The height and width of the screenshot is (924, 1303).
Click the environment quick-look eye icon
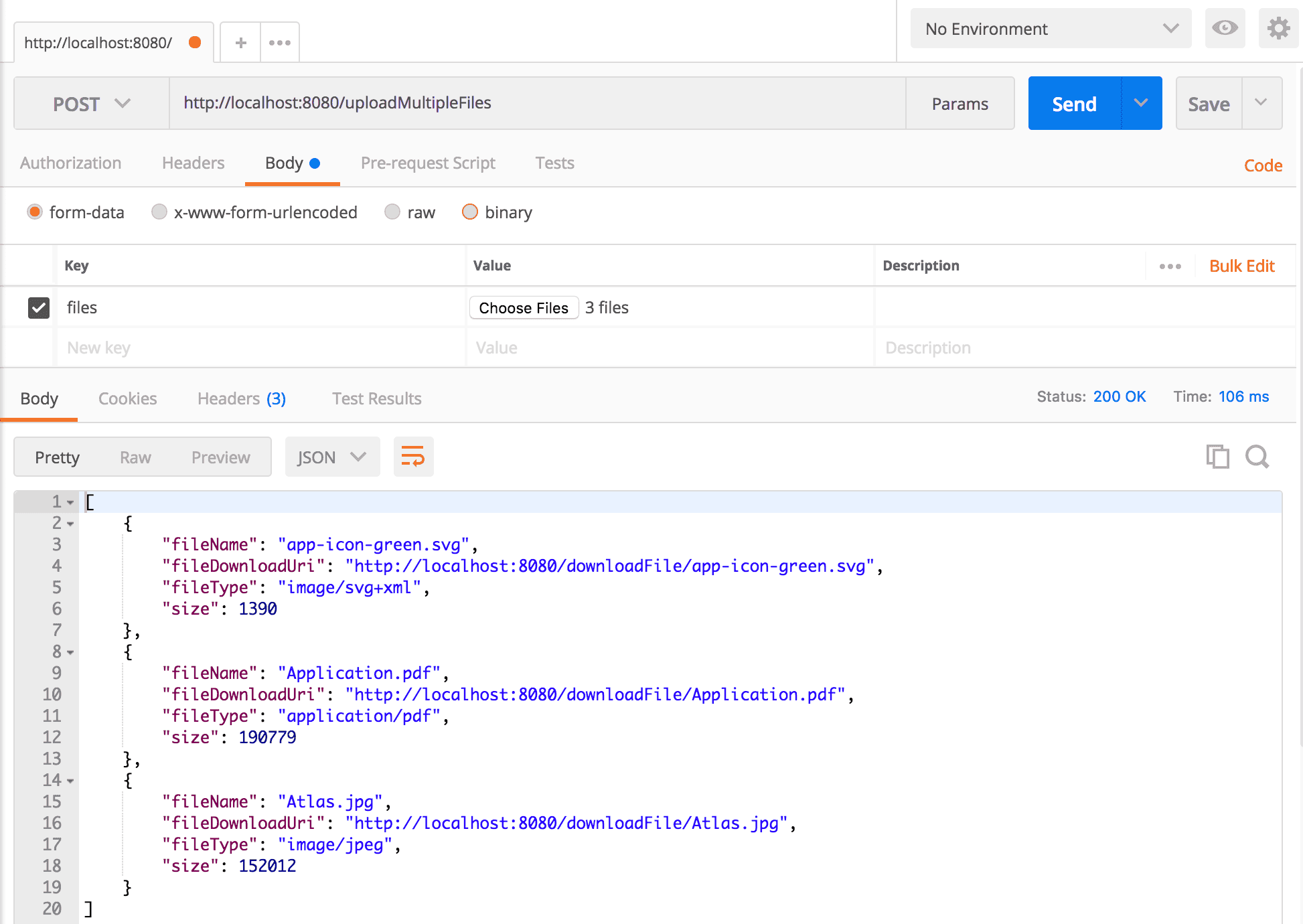[x=1224, y=29]
